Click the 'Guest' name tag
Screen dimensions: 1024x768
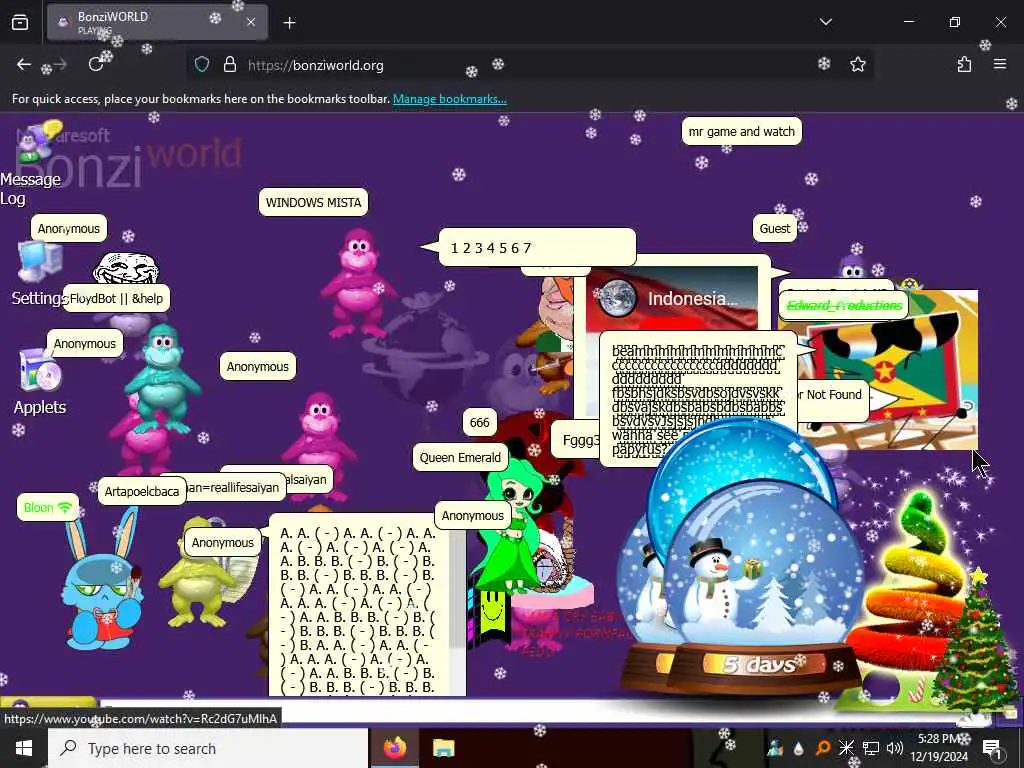click(x=775, y=229)
